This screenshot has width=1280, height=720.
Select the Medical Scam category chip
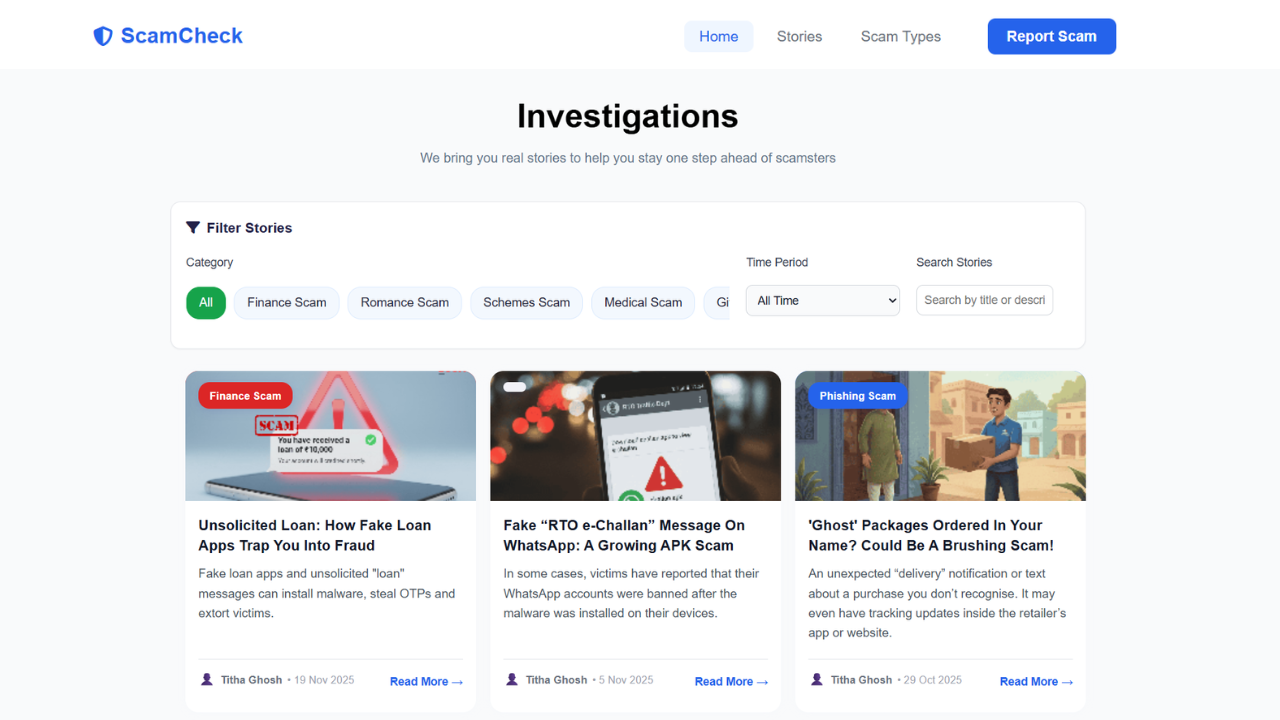tap(643, 302)
